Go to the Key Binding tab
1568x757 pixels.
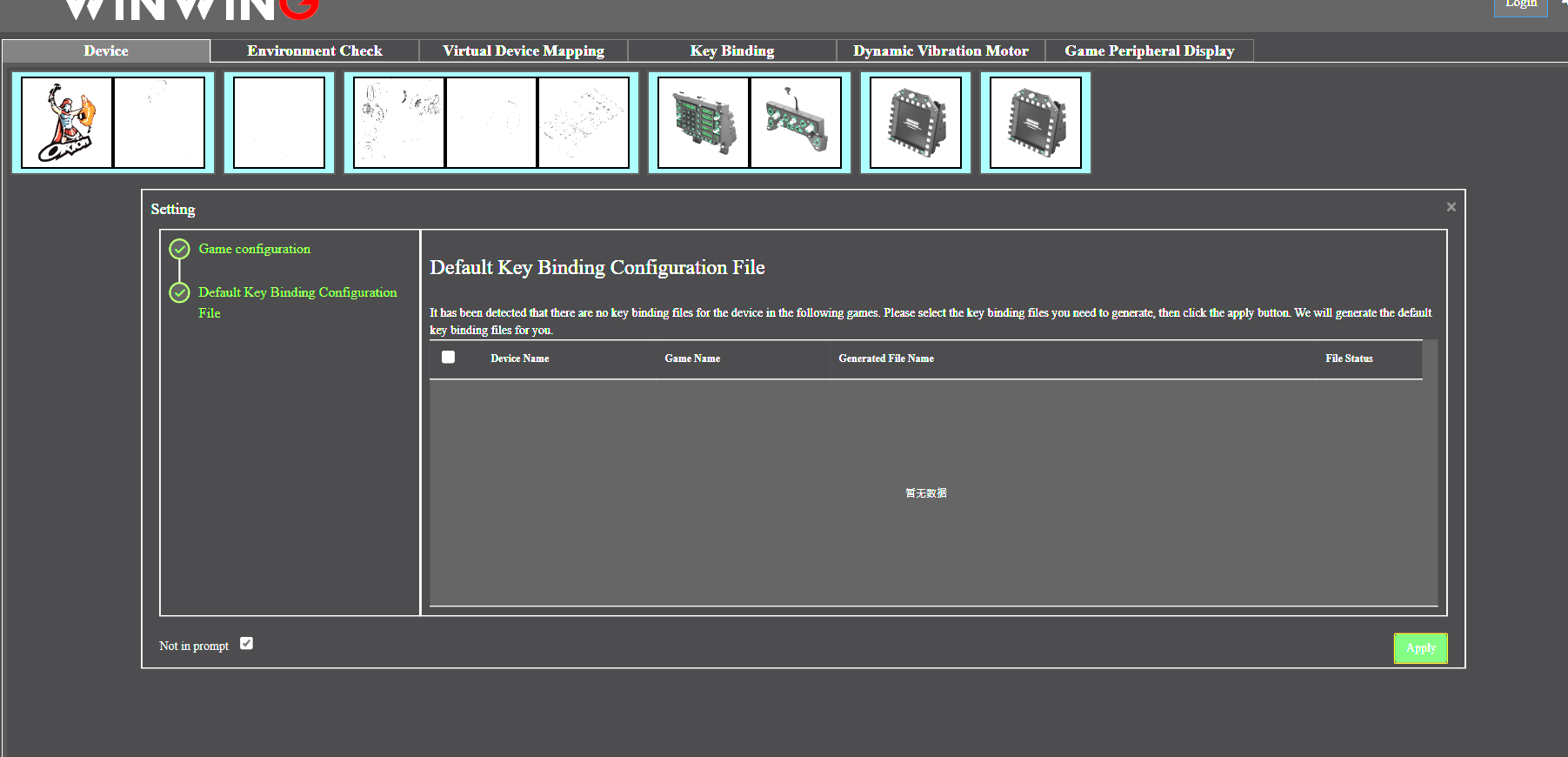coord(732,50)
